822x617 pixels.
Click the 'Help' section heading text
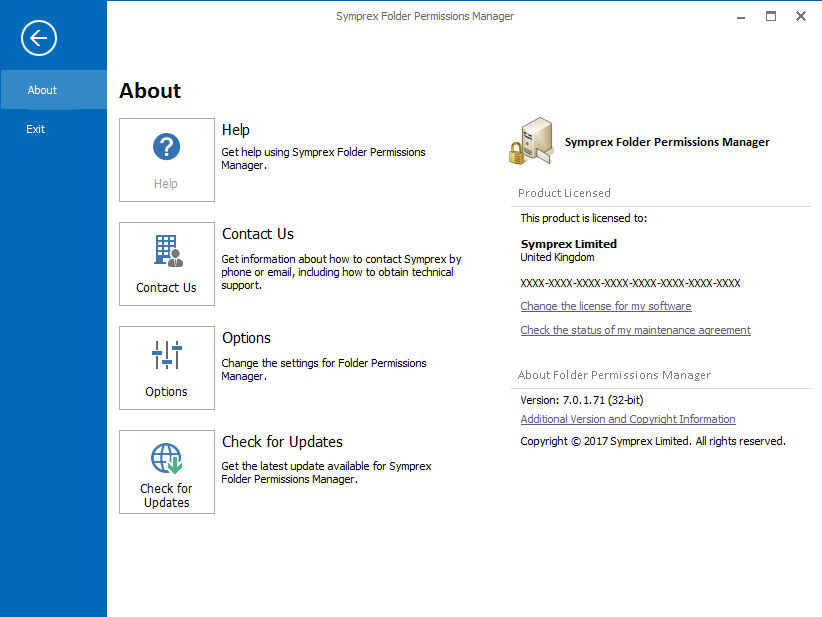235,130
